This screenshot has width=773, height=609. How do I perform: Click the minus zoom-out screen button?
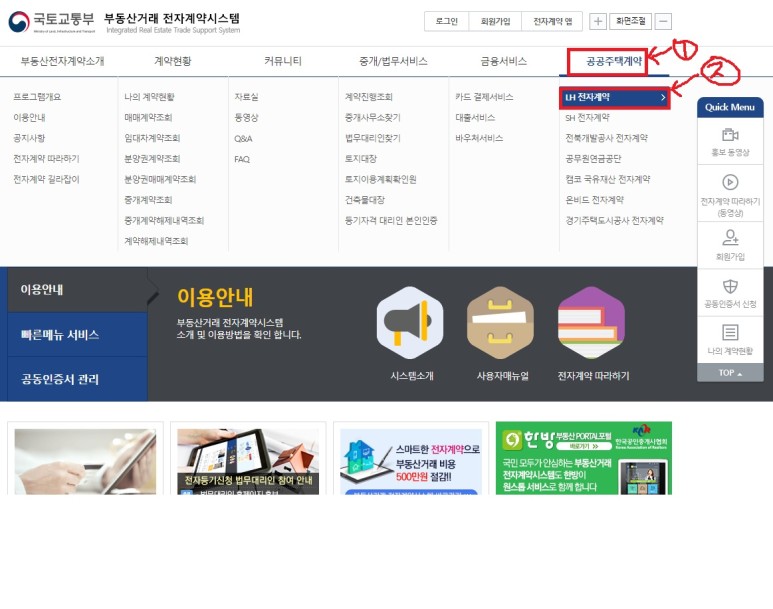tap(664, 21)
